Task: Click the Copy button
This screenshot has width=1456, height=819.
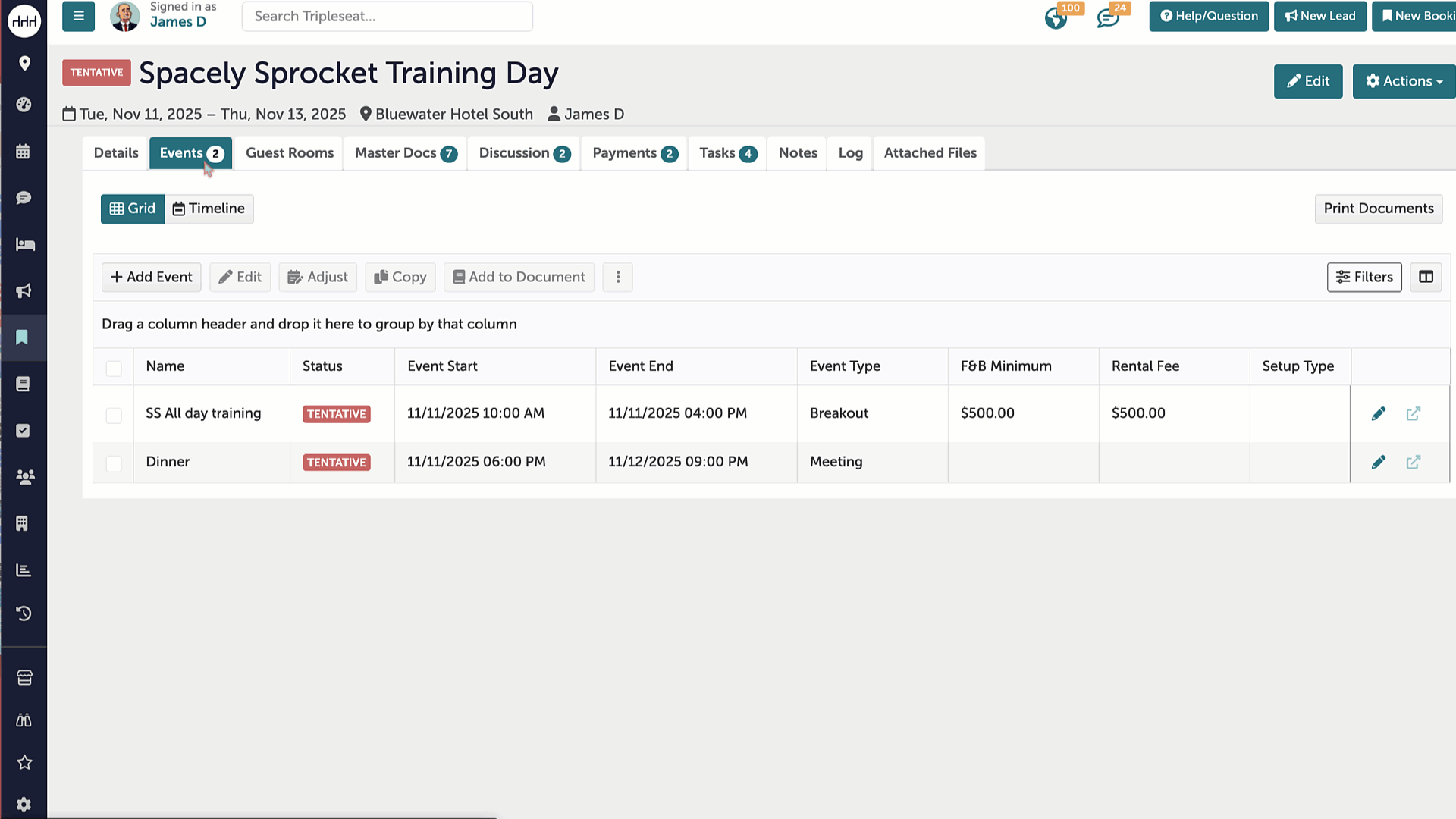Action: (x=400, y=277)
